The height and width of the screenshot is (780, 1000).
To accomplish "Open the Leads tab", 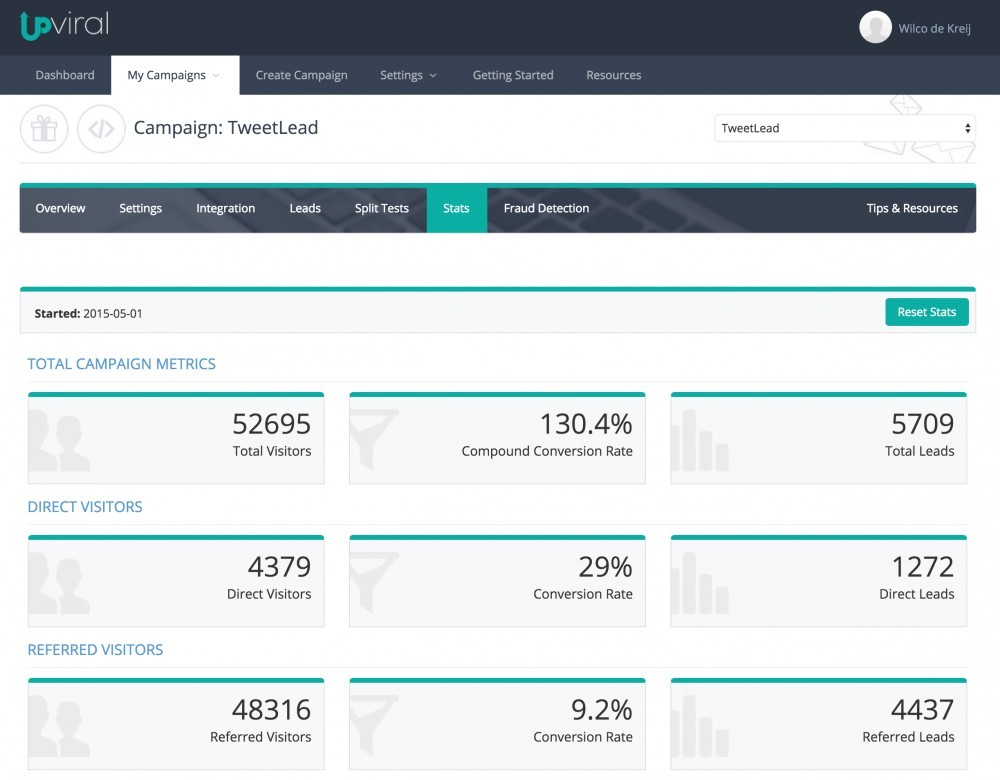I will (305, 209).
